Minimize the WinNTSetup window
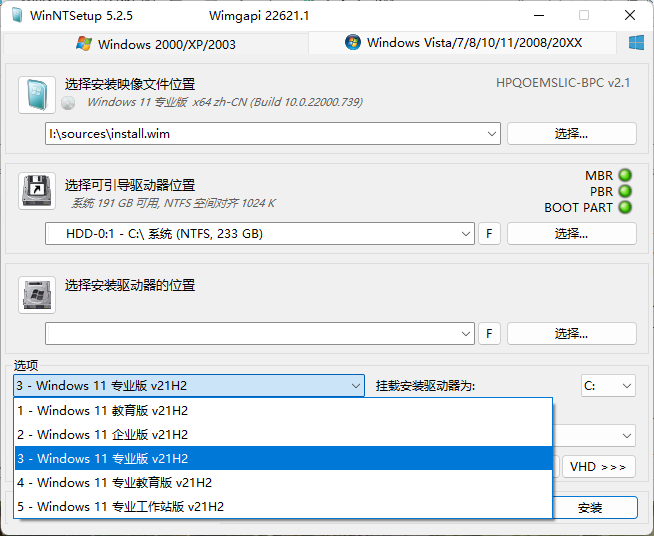This screenshot has height=536, width=654. tap(539, 15)
